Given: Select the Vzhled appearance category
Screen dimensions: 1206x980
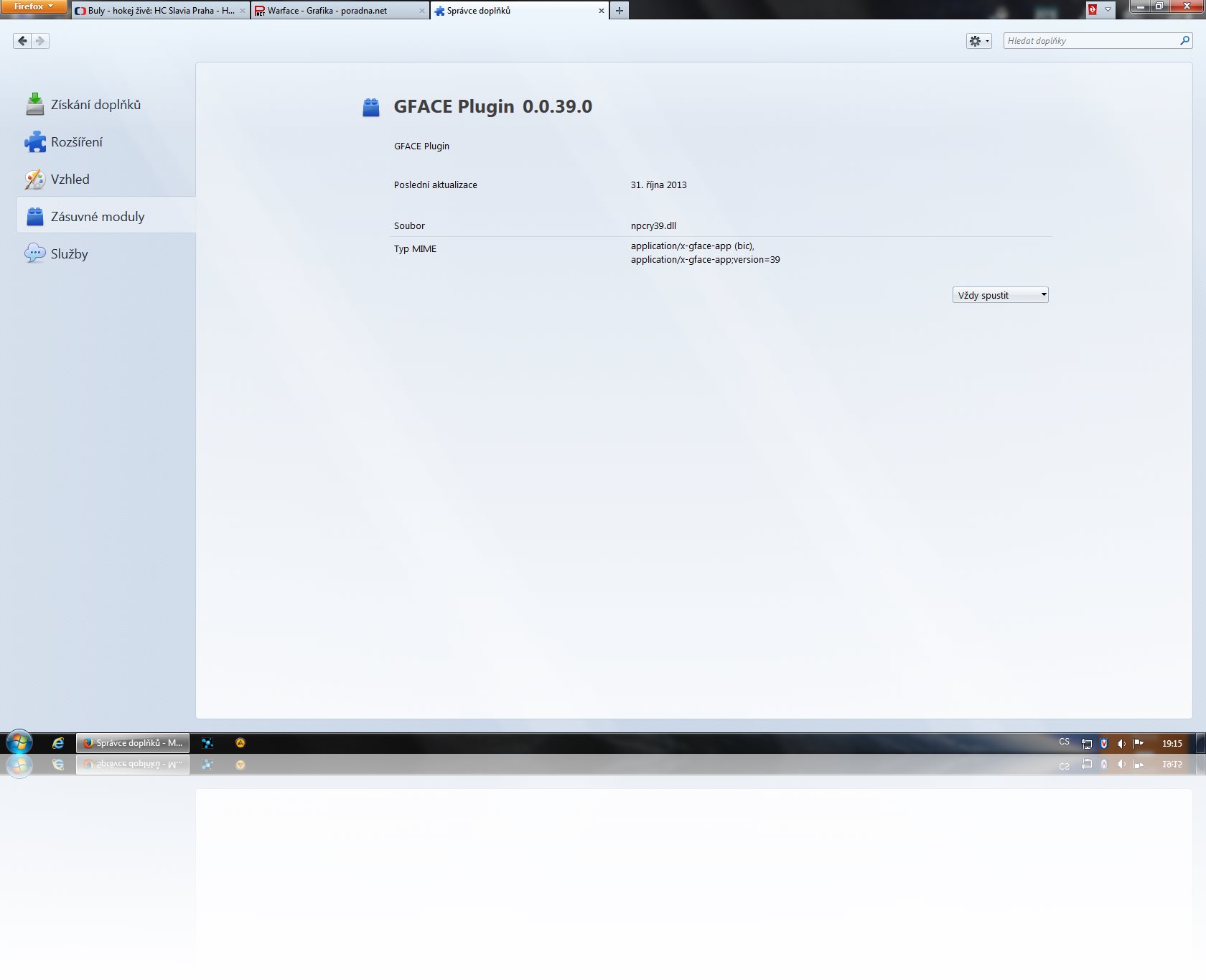Looking at the screenshot, I should (70, 179).
